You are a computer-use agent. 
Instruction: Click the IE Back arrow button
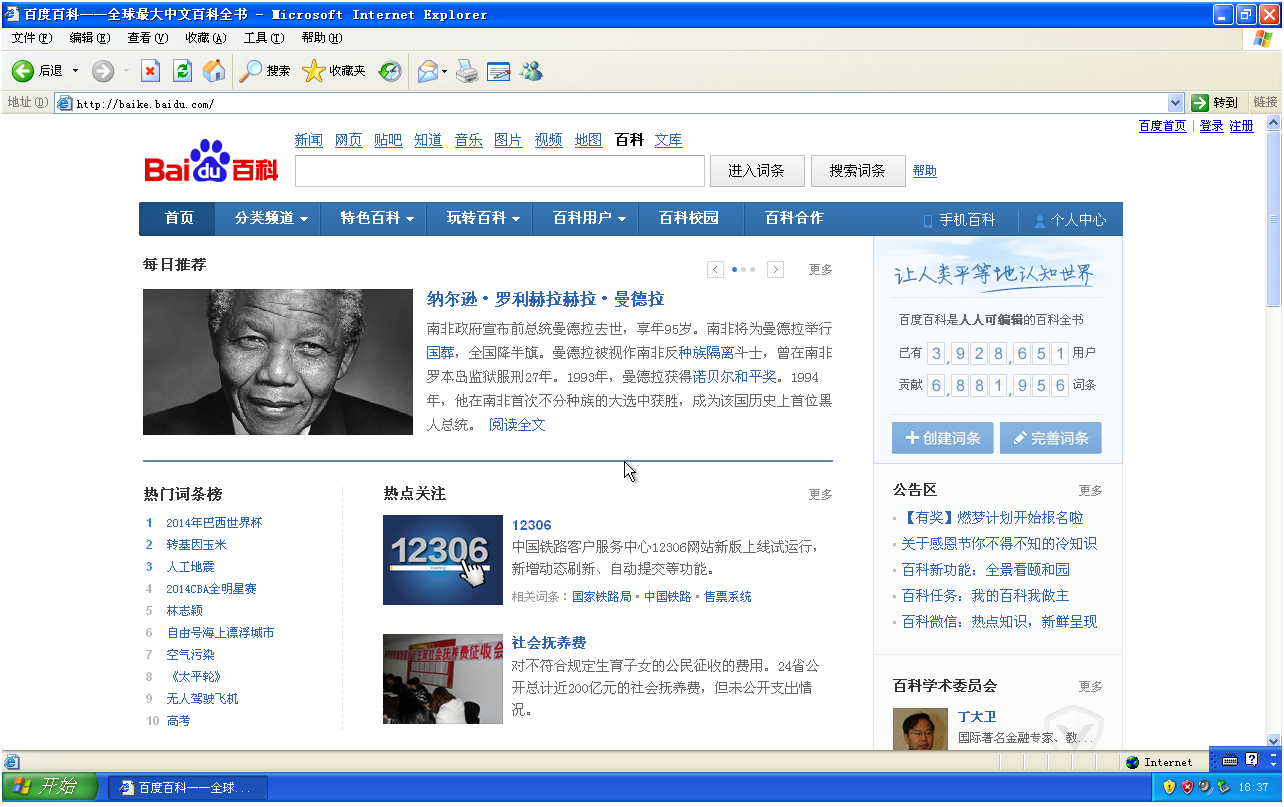click(23, 71)
